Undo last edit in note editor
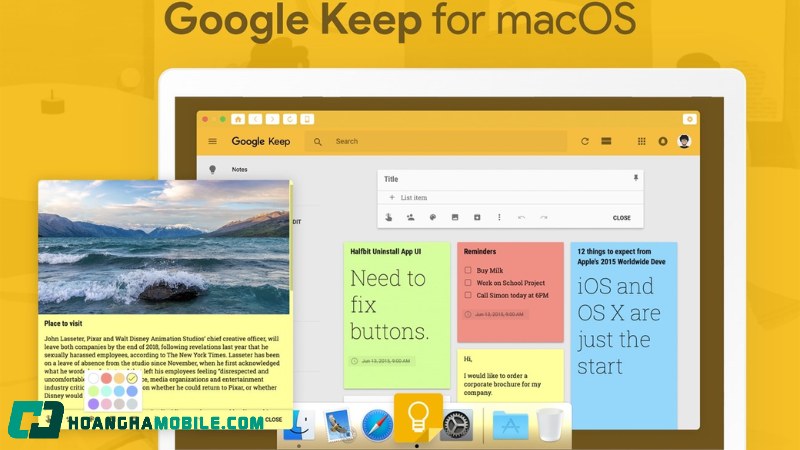Screen dimensions: 800x450 click(521, 218)
